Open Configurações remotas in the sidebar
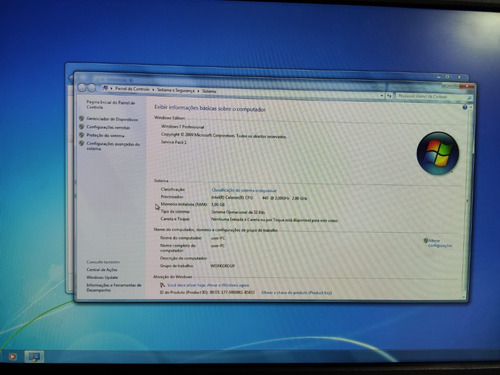The height and width of the screenshot is (375, 500). click(x=108, y=127)
